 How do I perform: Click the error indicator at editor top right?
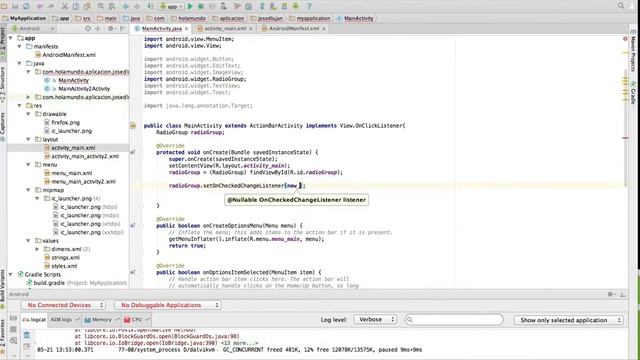pyautogui.click(x=625, y=39)
